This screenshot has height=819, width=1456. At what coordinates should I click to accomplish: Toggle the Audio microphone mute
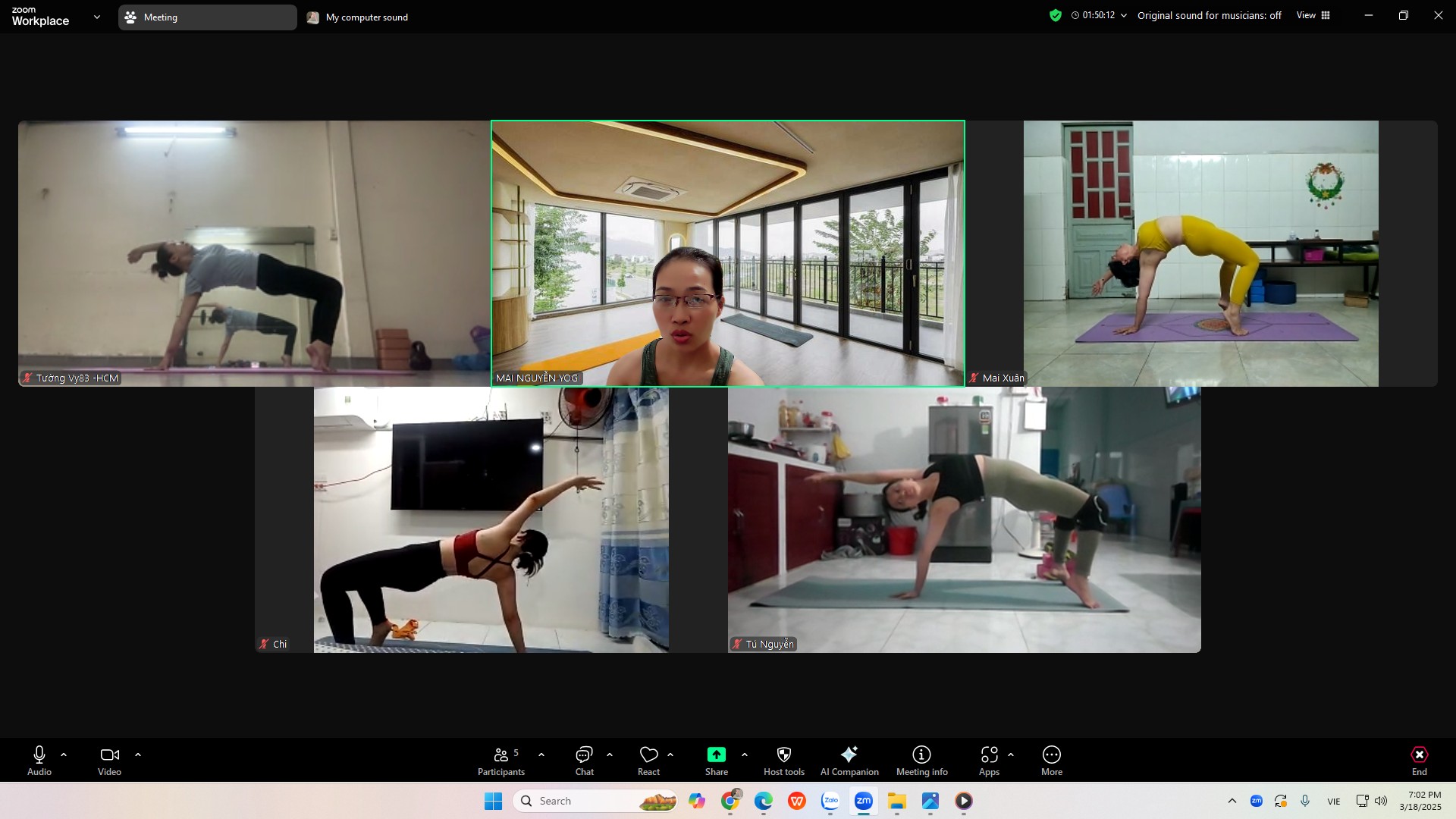coord(39,761)
